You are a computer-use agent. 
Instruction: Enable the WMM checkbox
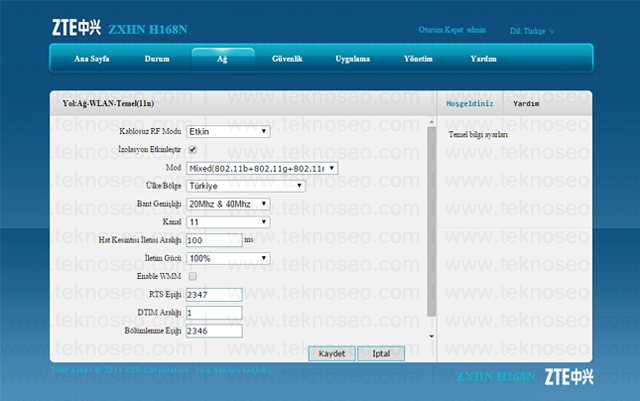click(193, 276)
